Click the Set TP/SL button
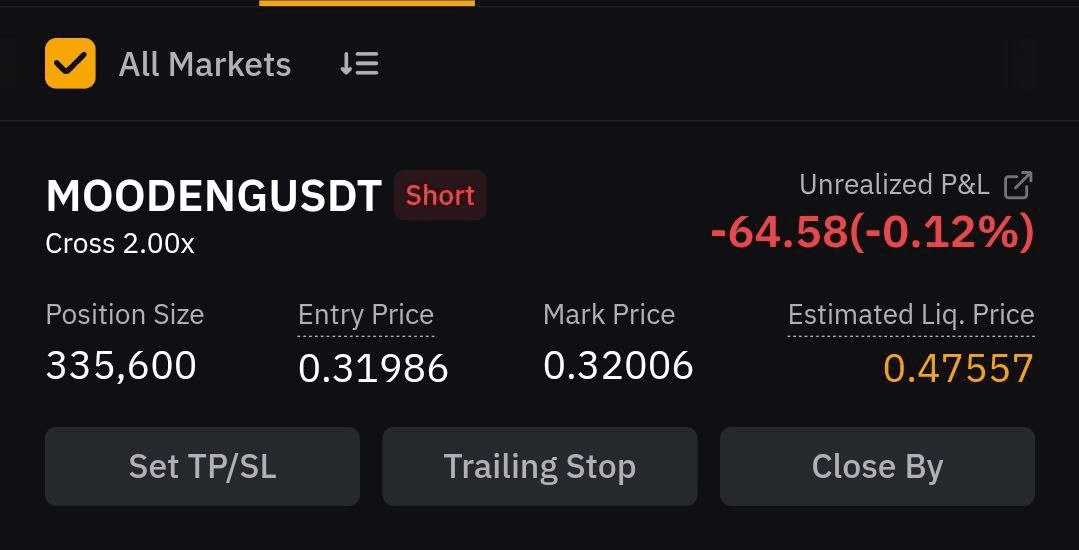Viewport: 1079px width, 550px height. click(202, 467)
